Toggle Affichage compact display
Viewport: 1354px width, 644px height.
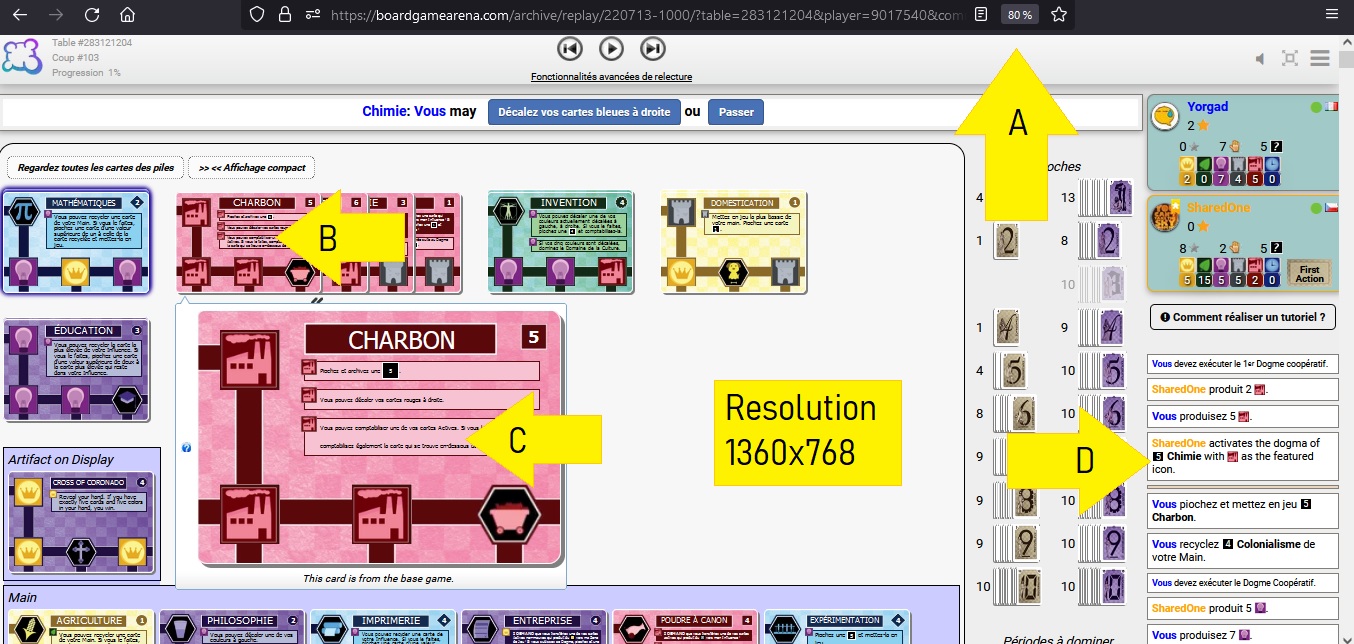tap(251, 167)
